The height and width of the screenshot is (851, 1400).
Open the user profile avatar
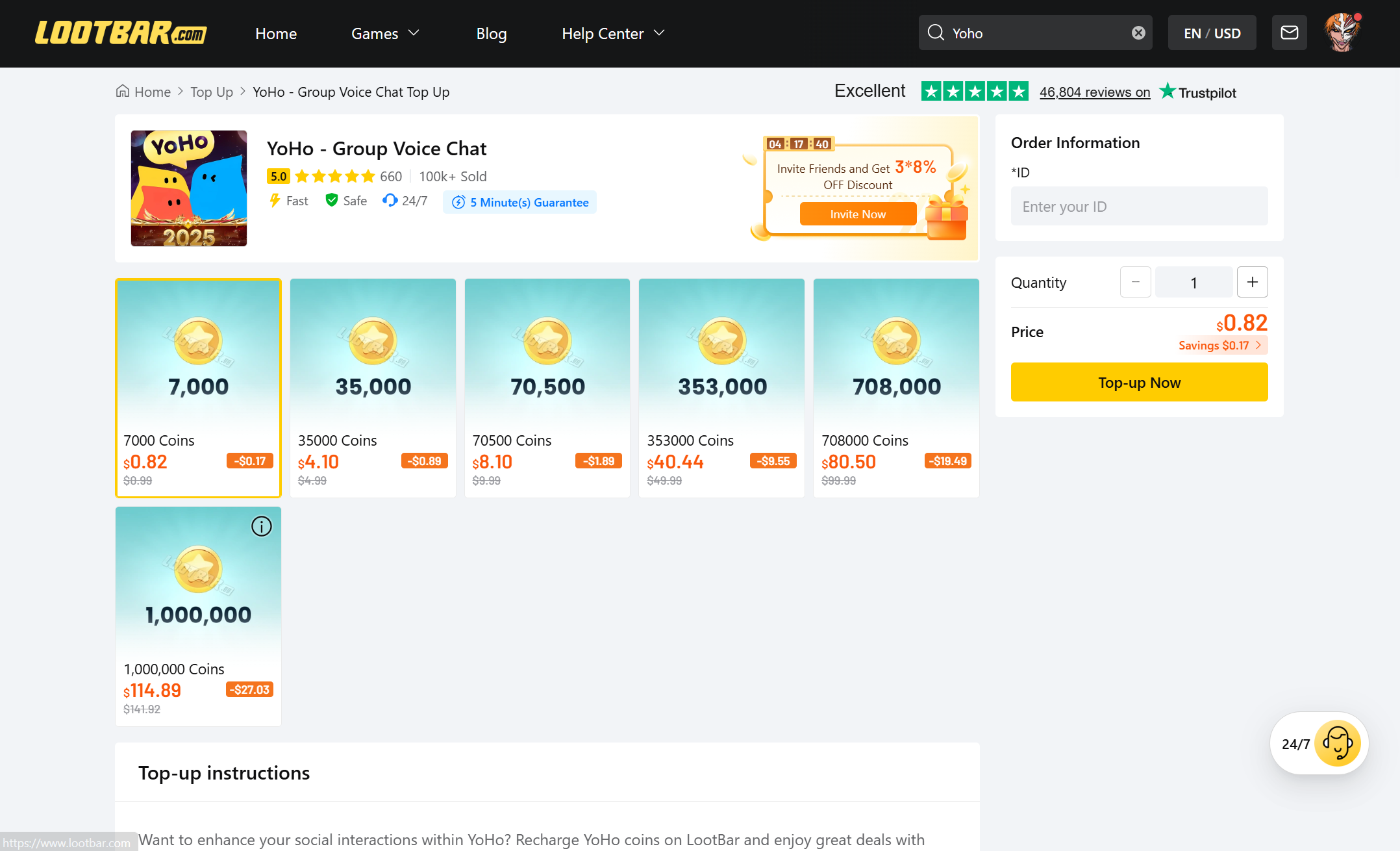coord(1342,32)
